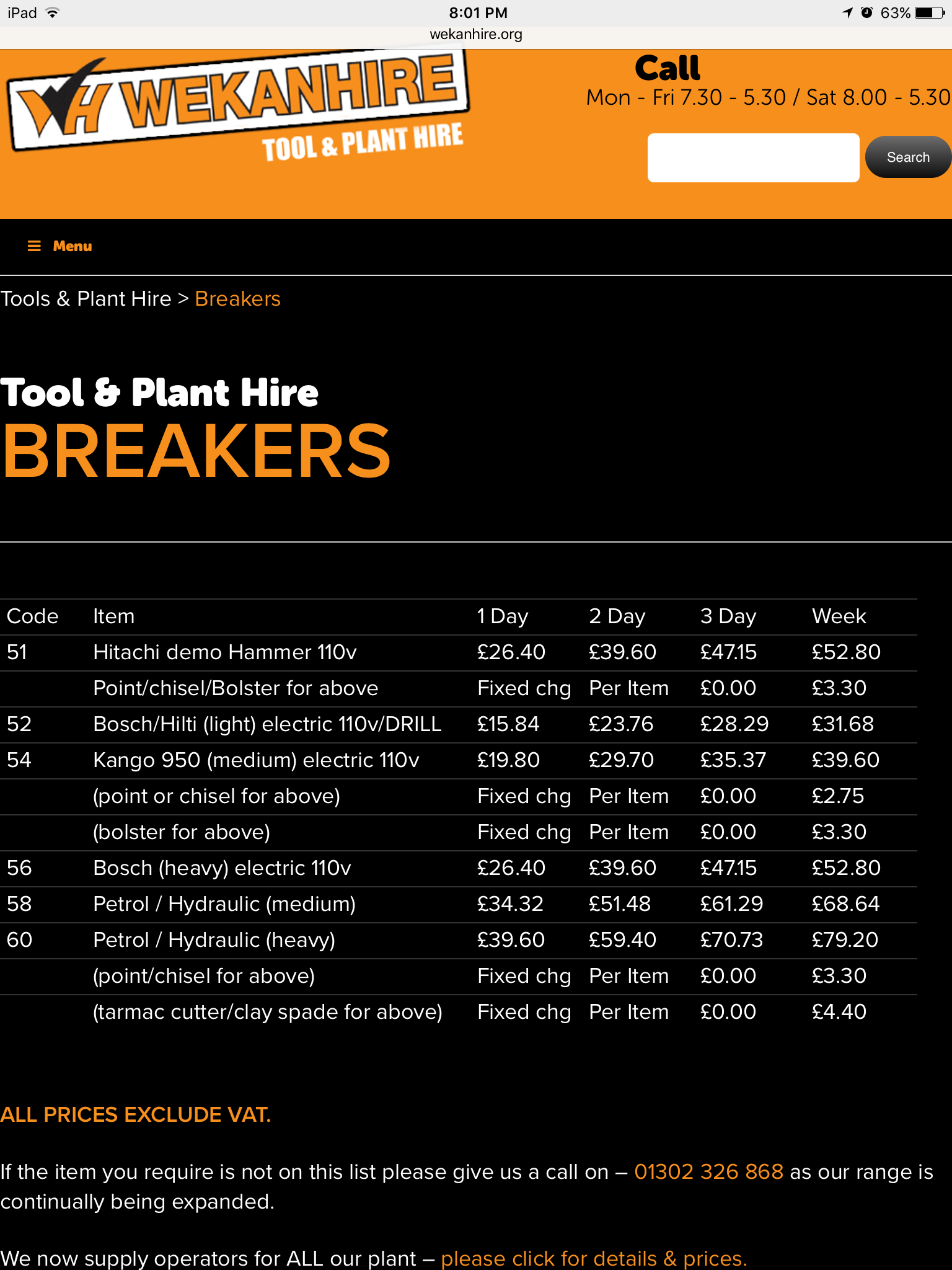Viewport: 952px width, 1270px height.
Task: Select '(tarmac cutter/clay spade for above)' row
Action: (x=268, y=1012)
